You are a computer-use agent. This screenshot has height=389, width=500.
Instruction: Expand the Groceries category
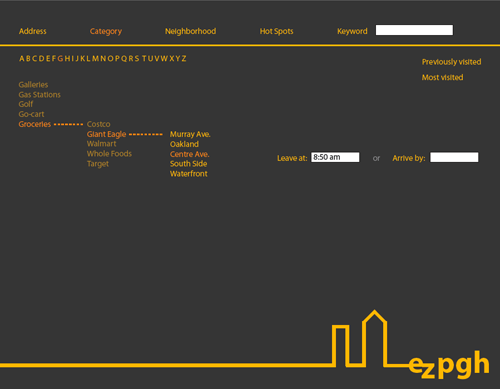pyautogui.click(x=35, y=124)
